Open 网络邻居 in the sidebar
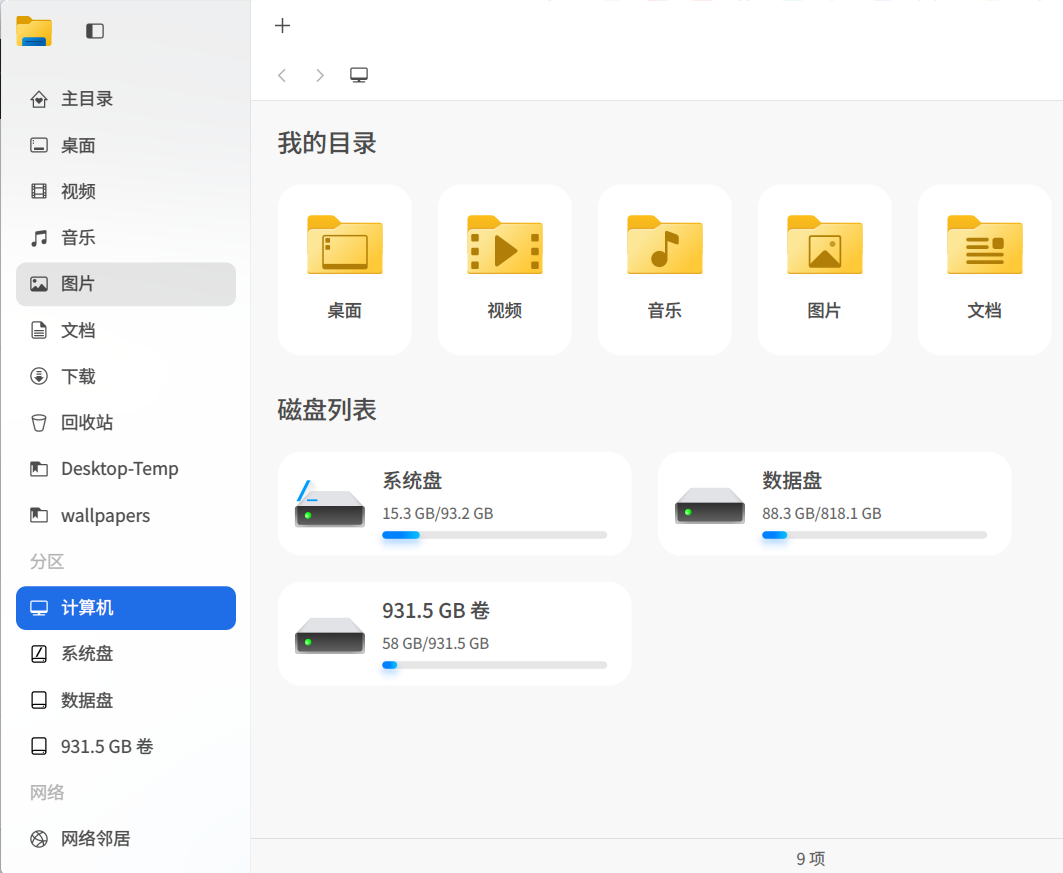Viewport: 1063px width, 873px height. [126, 839]
